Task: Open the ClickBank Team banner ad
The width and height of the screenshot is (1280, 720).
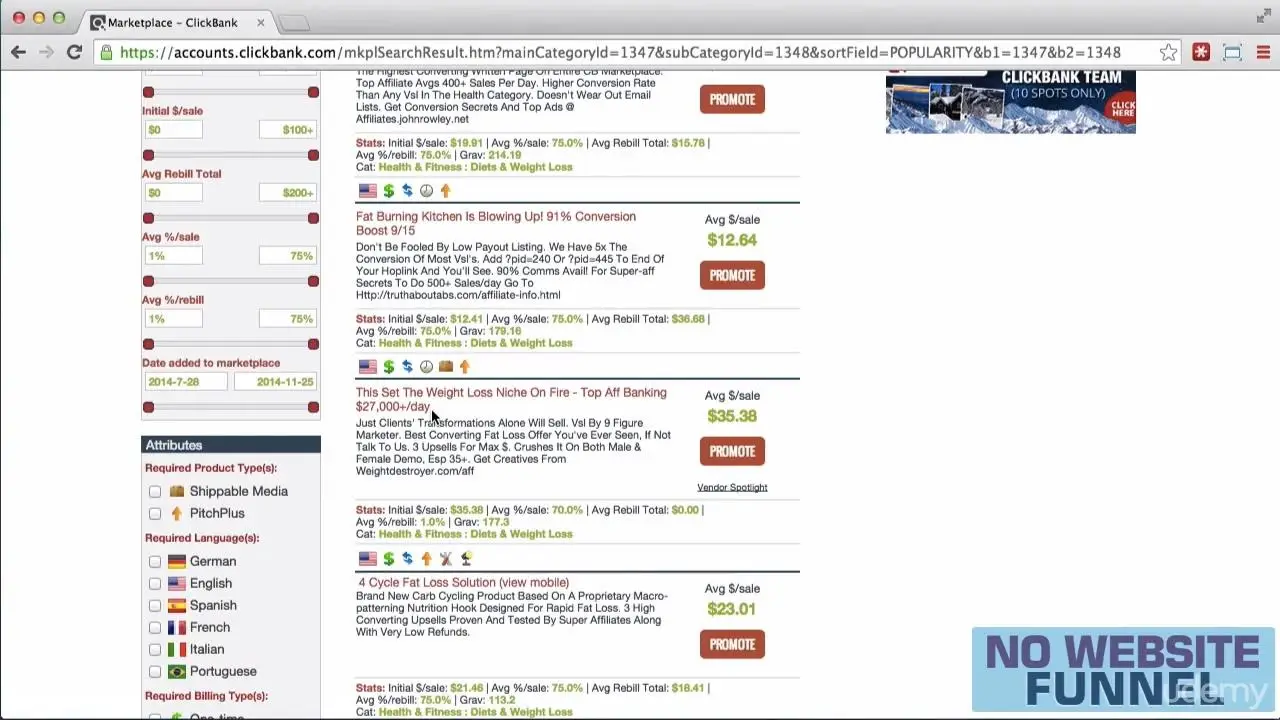Action: [x=1011, y=102]
